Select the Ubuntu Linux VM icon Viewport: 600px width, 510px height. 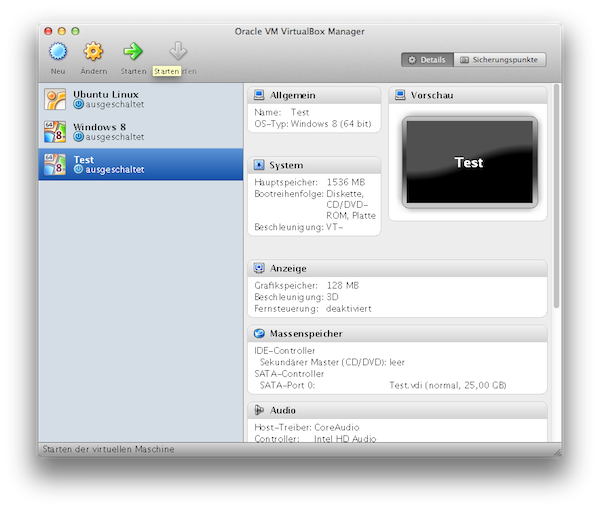click(x=55, y=99)
